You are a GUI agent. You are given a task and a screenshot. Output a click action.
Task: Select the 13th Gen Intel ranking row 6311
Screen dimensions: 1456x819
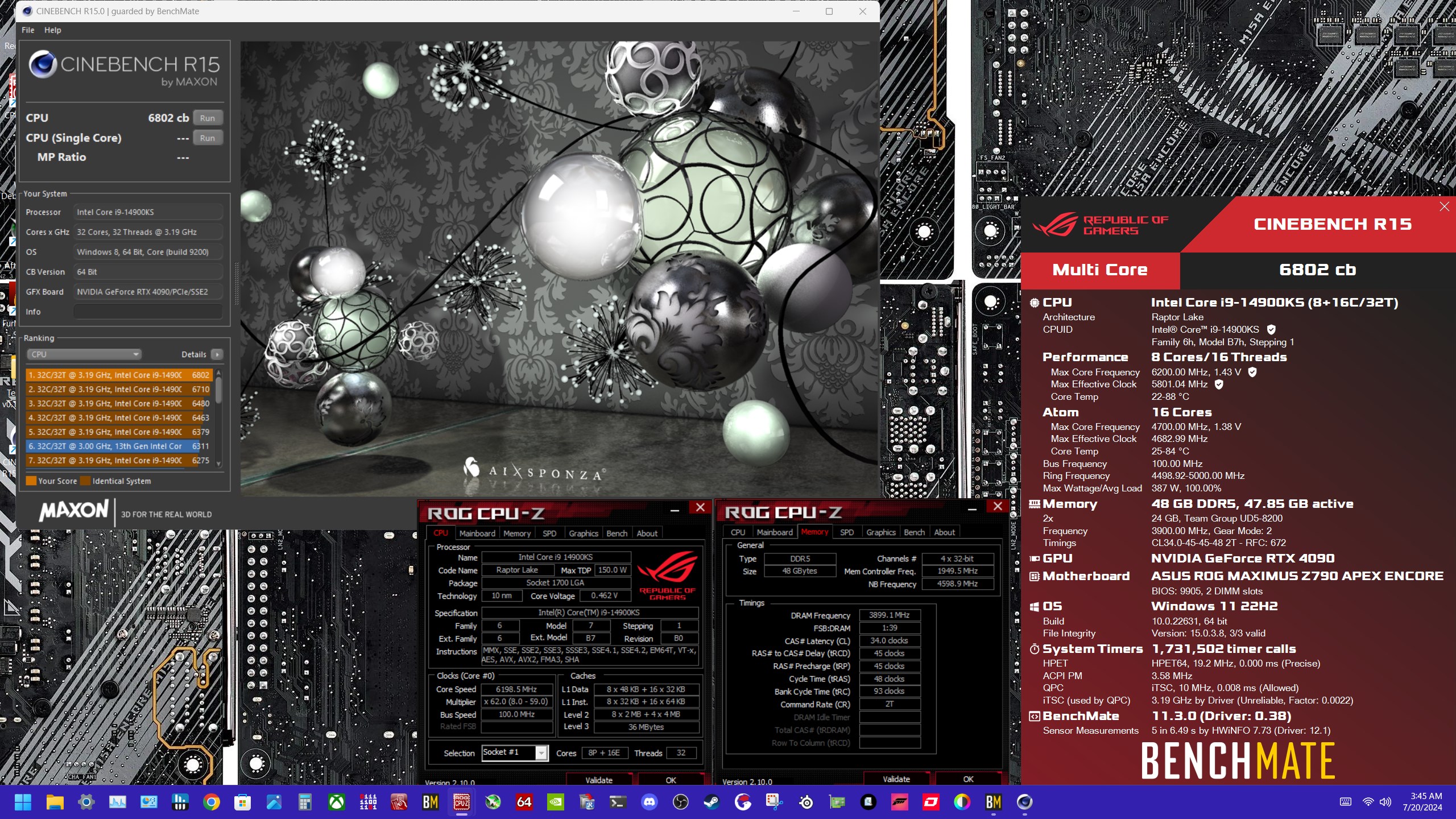point(119,446)
